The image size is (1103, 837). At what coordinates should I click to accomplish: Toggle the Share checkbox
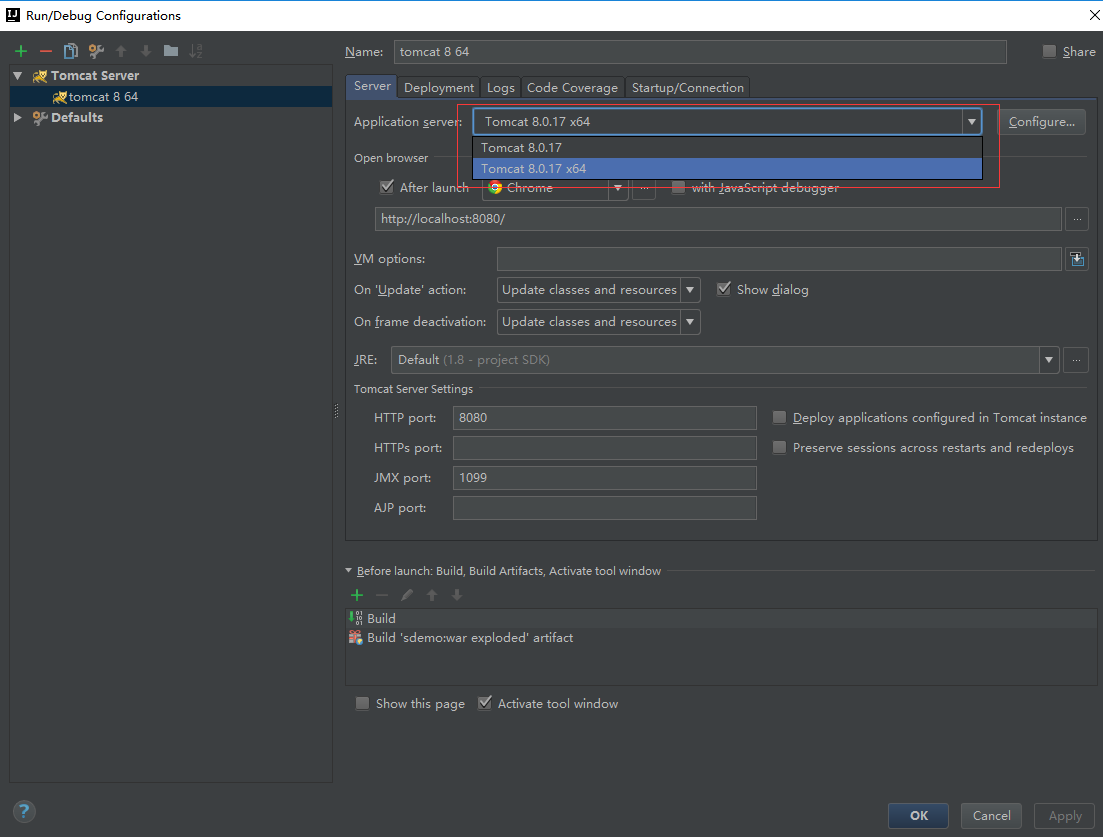click(1050, 51)
